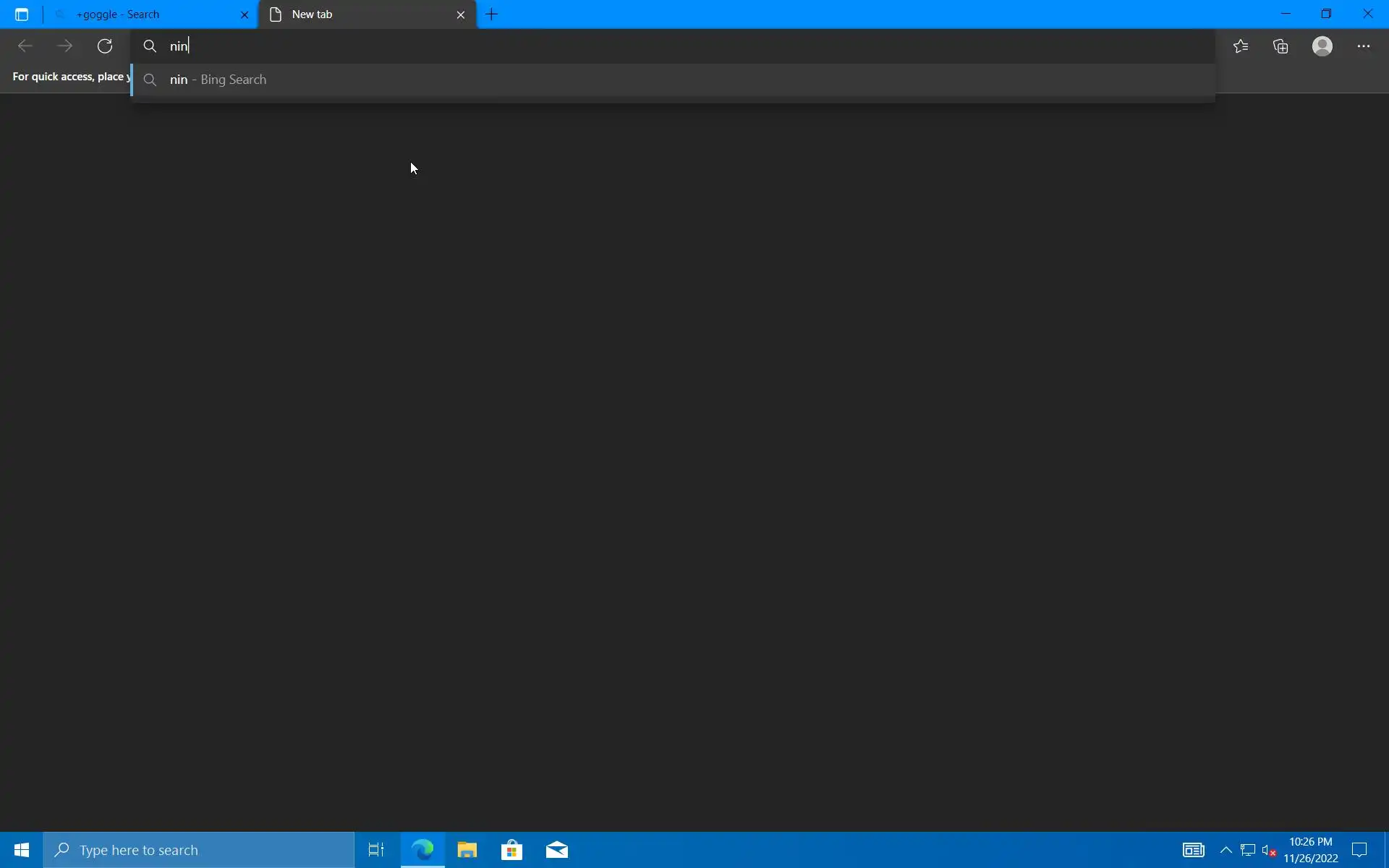Open the Favorites star icon
1389x868 pixels.
[1241, 46]
